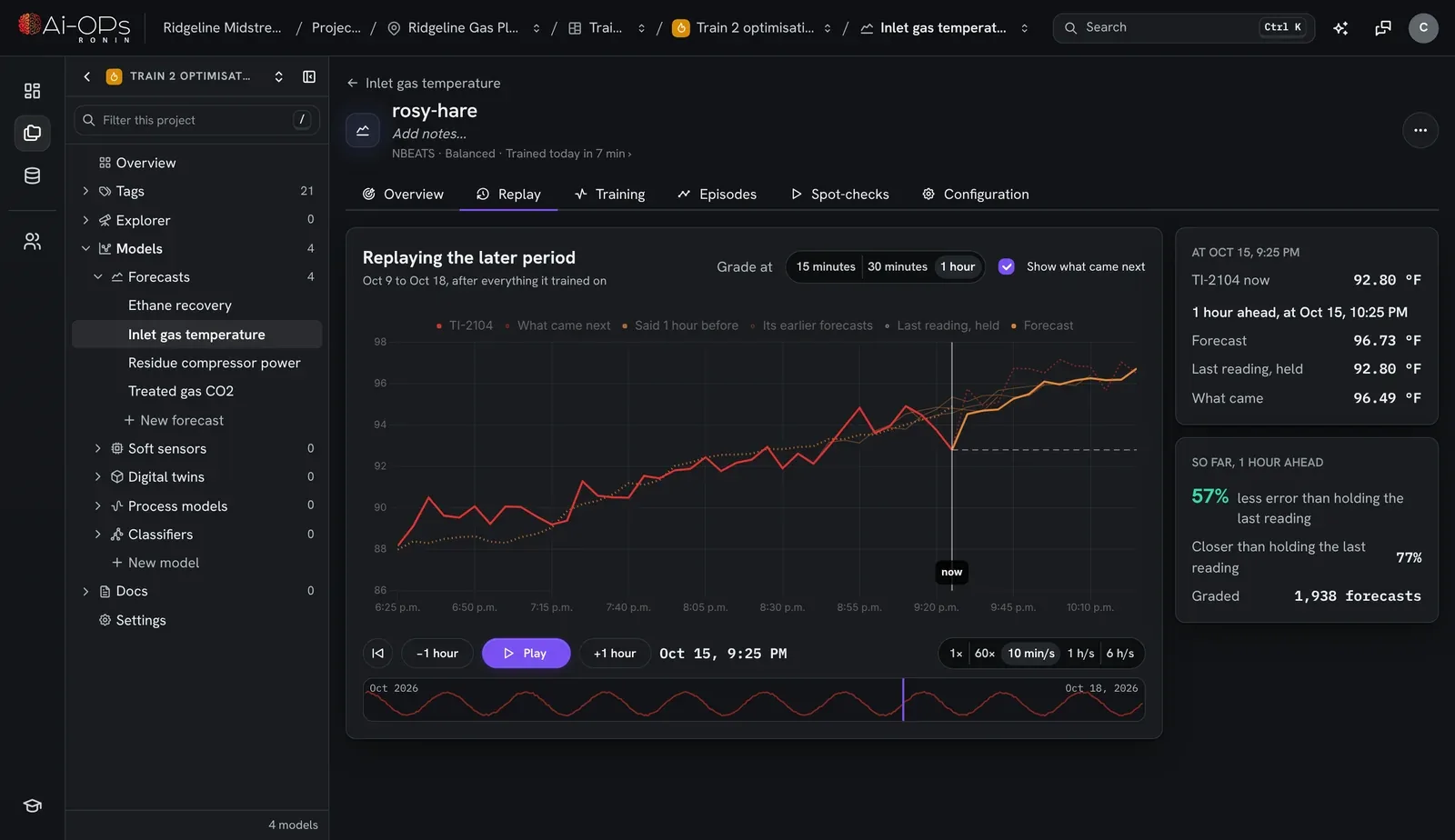
Task: Open the user avatar labeled C
Action: point(1423,28)
